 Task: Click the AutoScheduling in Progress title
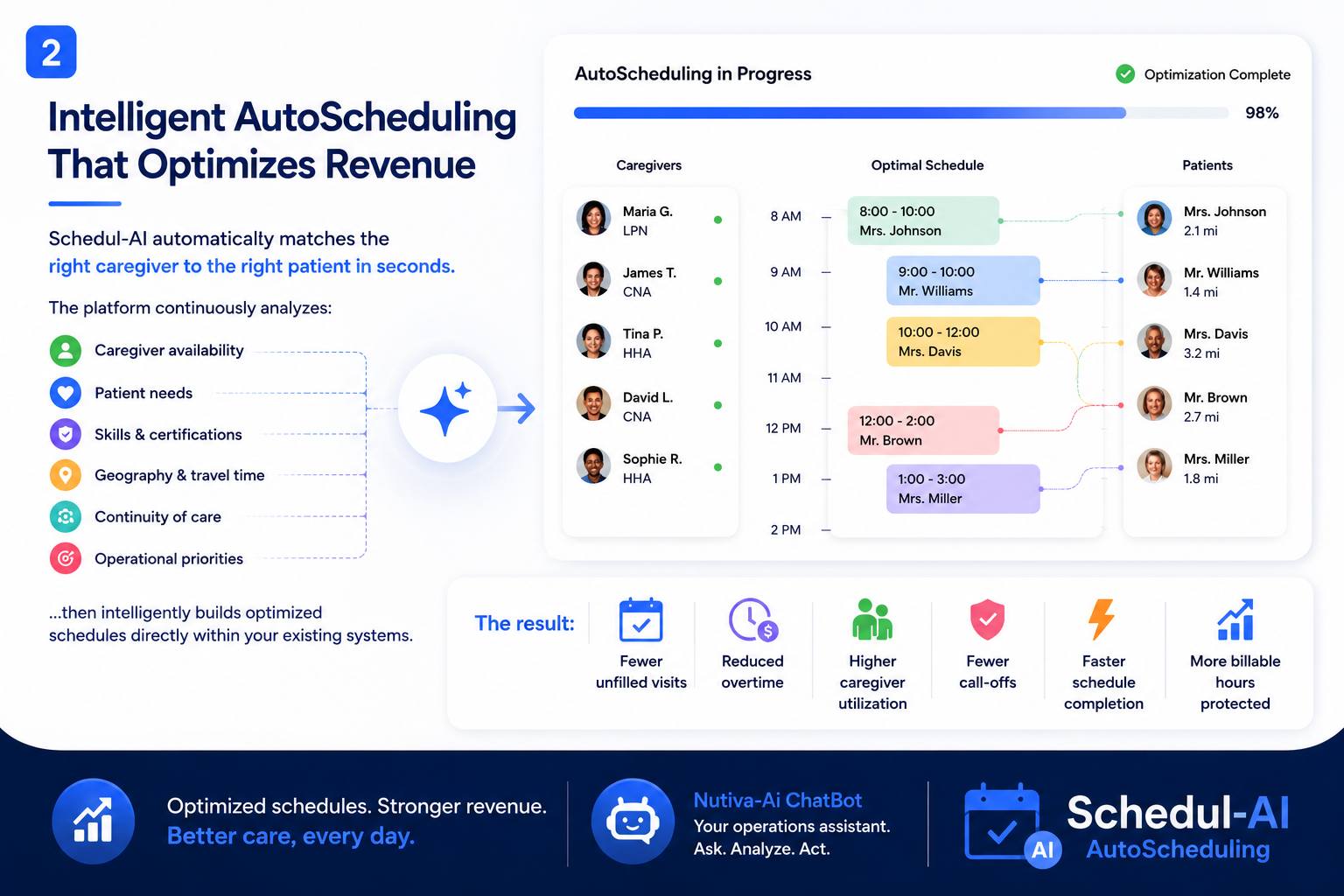click(693, 74)
